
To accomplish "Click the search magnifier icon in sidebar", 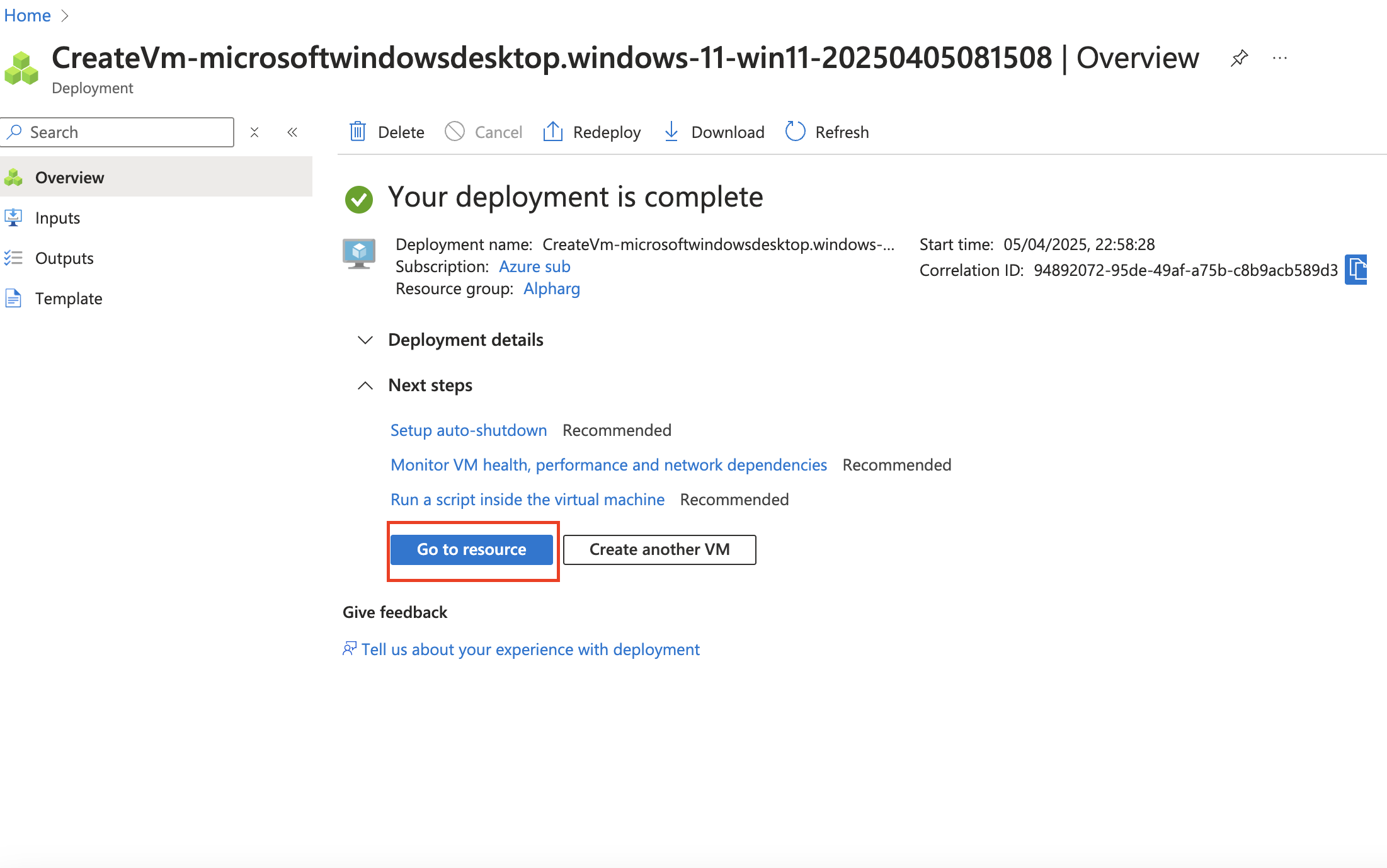I will (14, 132).
